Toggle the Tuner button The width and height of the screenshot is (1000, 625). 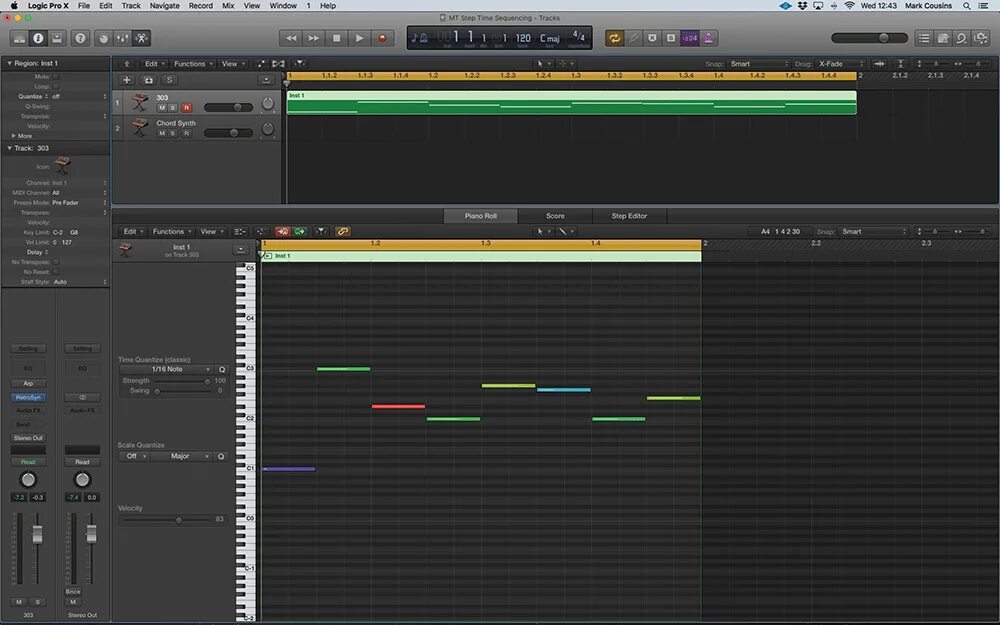pyautogui.click(x=633, y=38)
